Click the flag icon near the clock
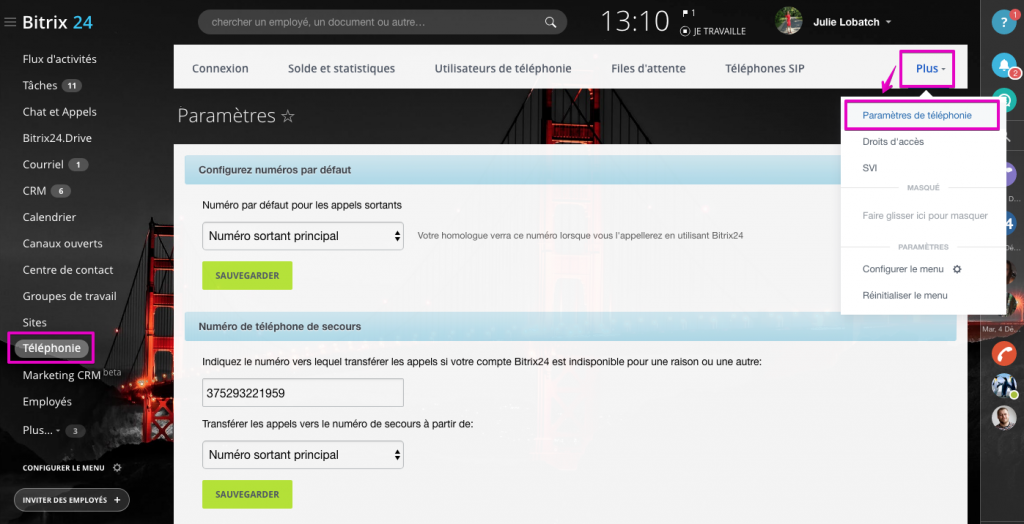 (x=686, y=13)
